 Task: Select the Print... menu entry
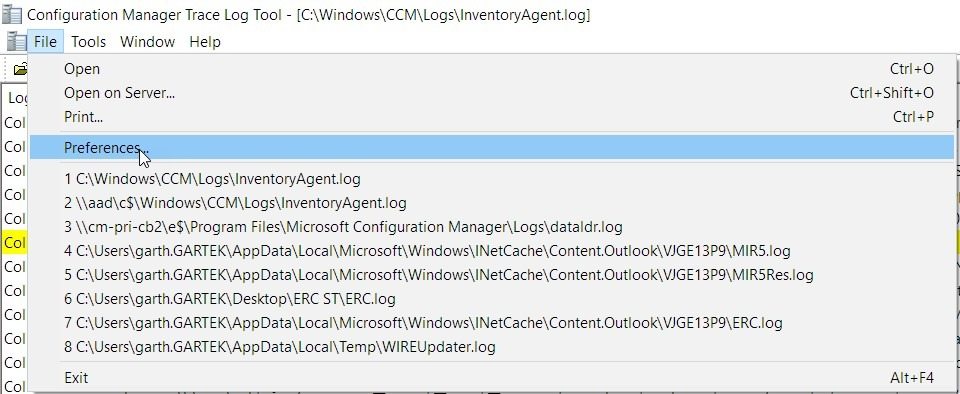pyautogui.click(x=492, y=116)
